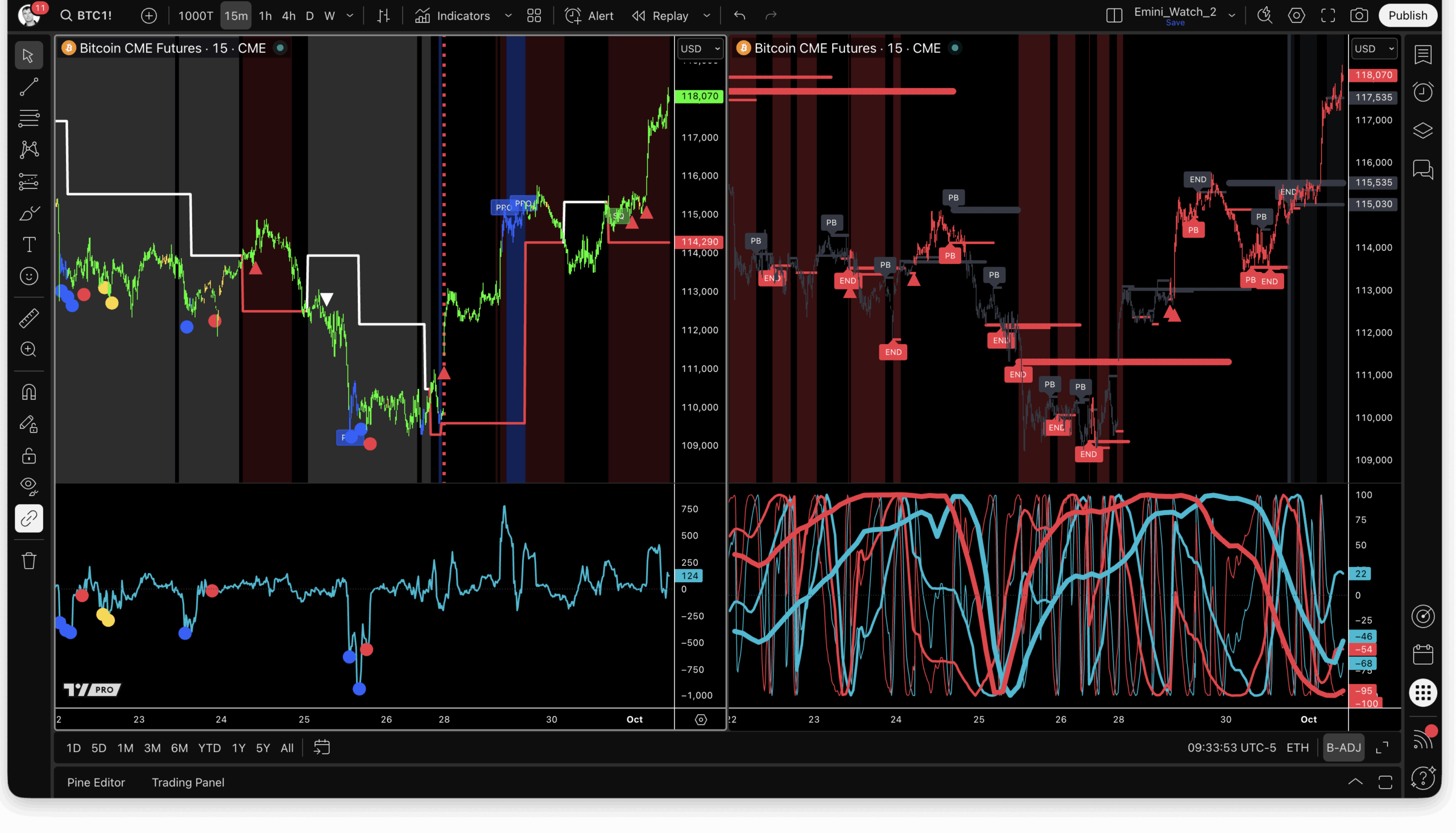
Task: Pick the ruler Measure tool
Action: [28, 318]
